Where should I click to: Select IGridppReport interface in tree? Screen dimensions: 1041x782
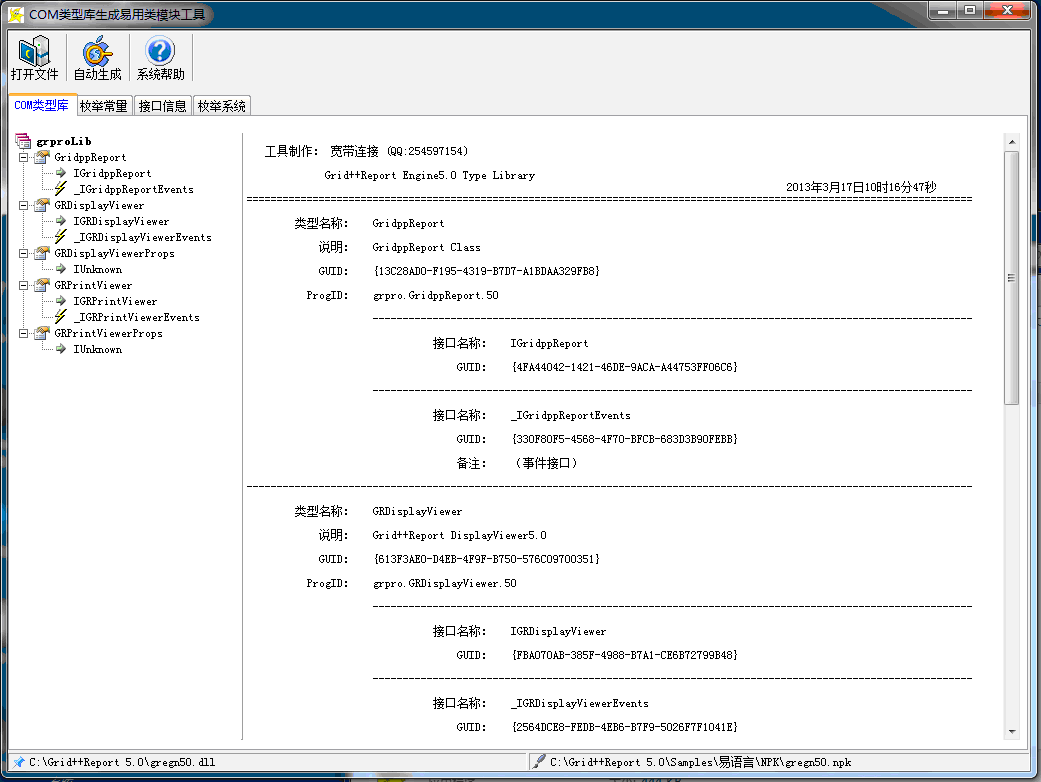pos(112,173)
